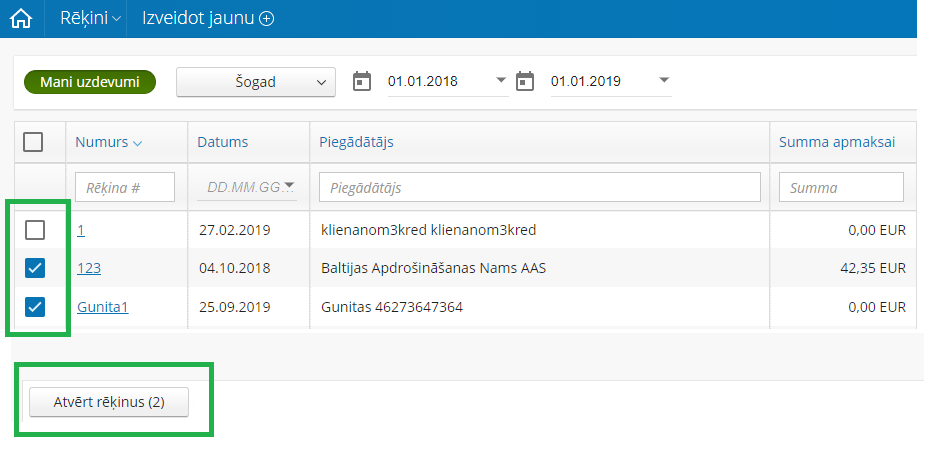Select Izveidot jaunu in the top bar
The image size is (943, 453).
coord(200,19)
